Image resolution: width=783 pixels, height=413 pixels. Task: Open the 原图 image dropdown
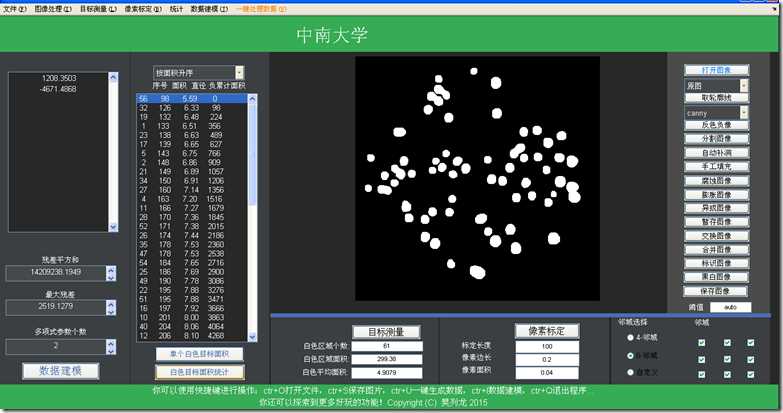[744, 85]
